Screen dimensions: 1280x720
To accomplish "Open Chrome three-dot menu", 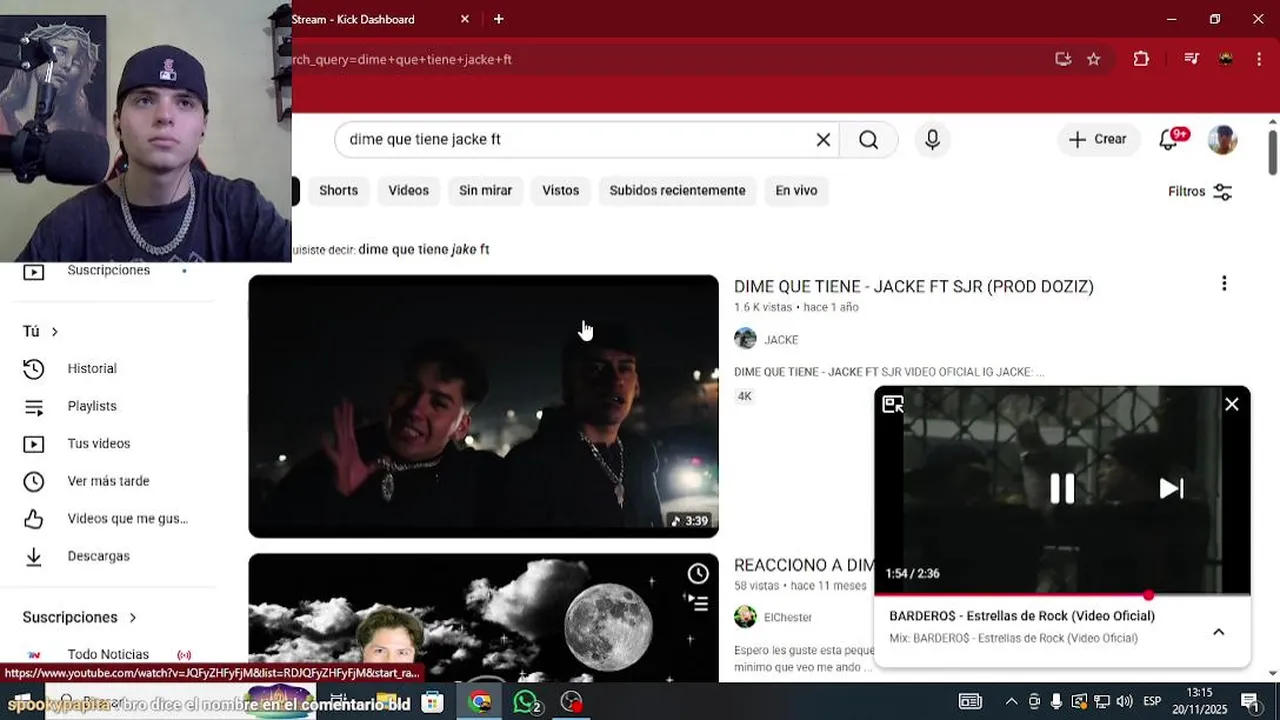I will tap(1259, 59).
